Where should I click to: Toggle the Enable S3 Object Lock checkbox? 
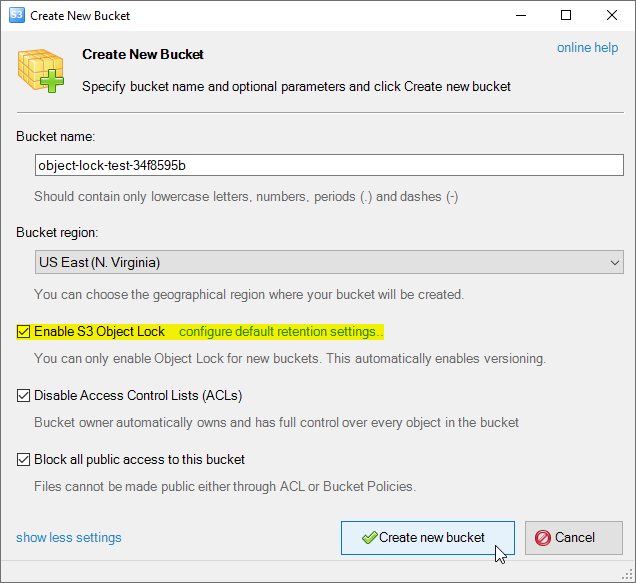click(x=23, y=331)
